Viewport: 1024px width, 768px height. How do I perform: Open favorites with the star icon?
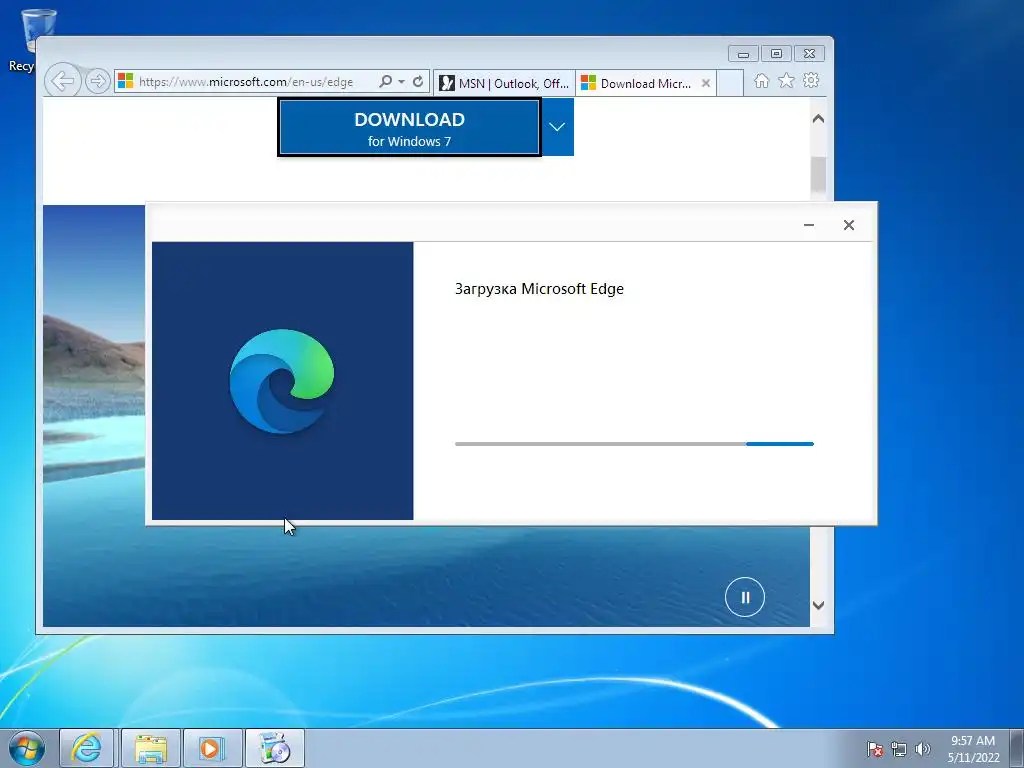coord(786,80)
